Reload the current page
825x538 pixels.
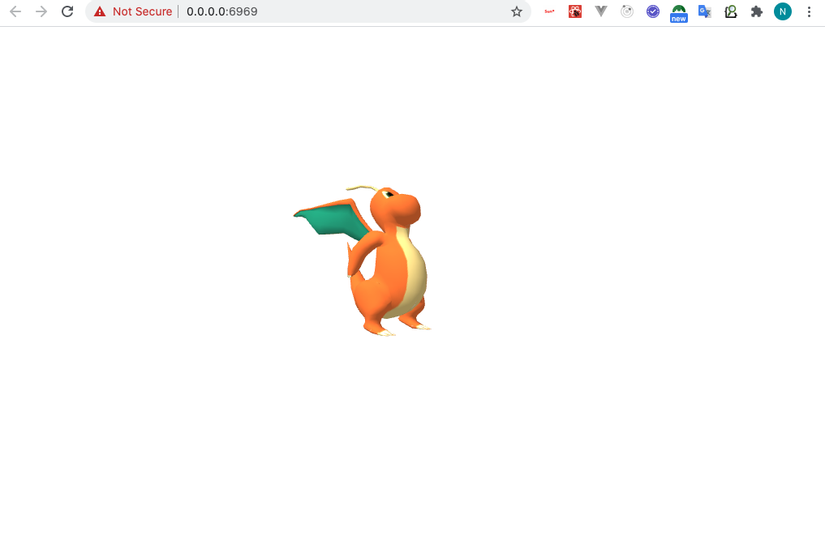pyautogui.click(x=67, y=12)
